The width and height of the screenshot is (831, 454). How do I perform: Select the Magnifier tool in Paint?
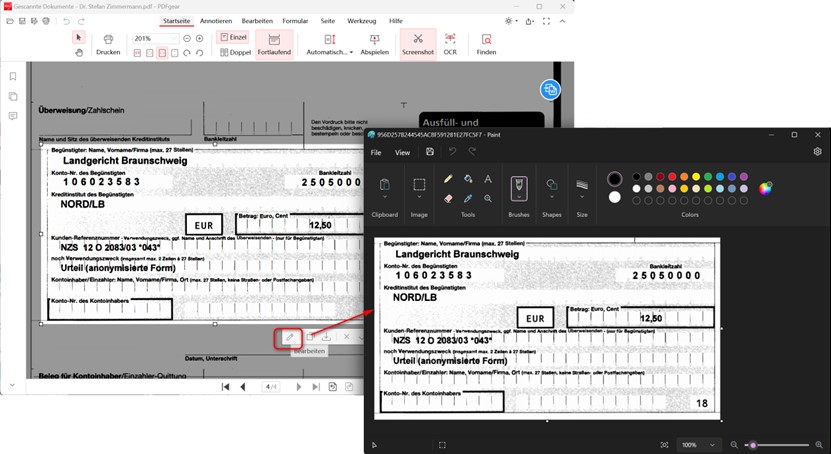(488, 199)
